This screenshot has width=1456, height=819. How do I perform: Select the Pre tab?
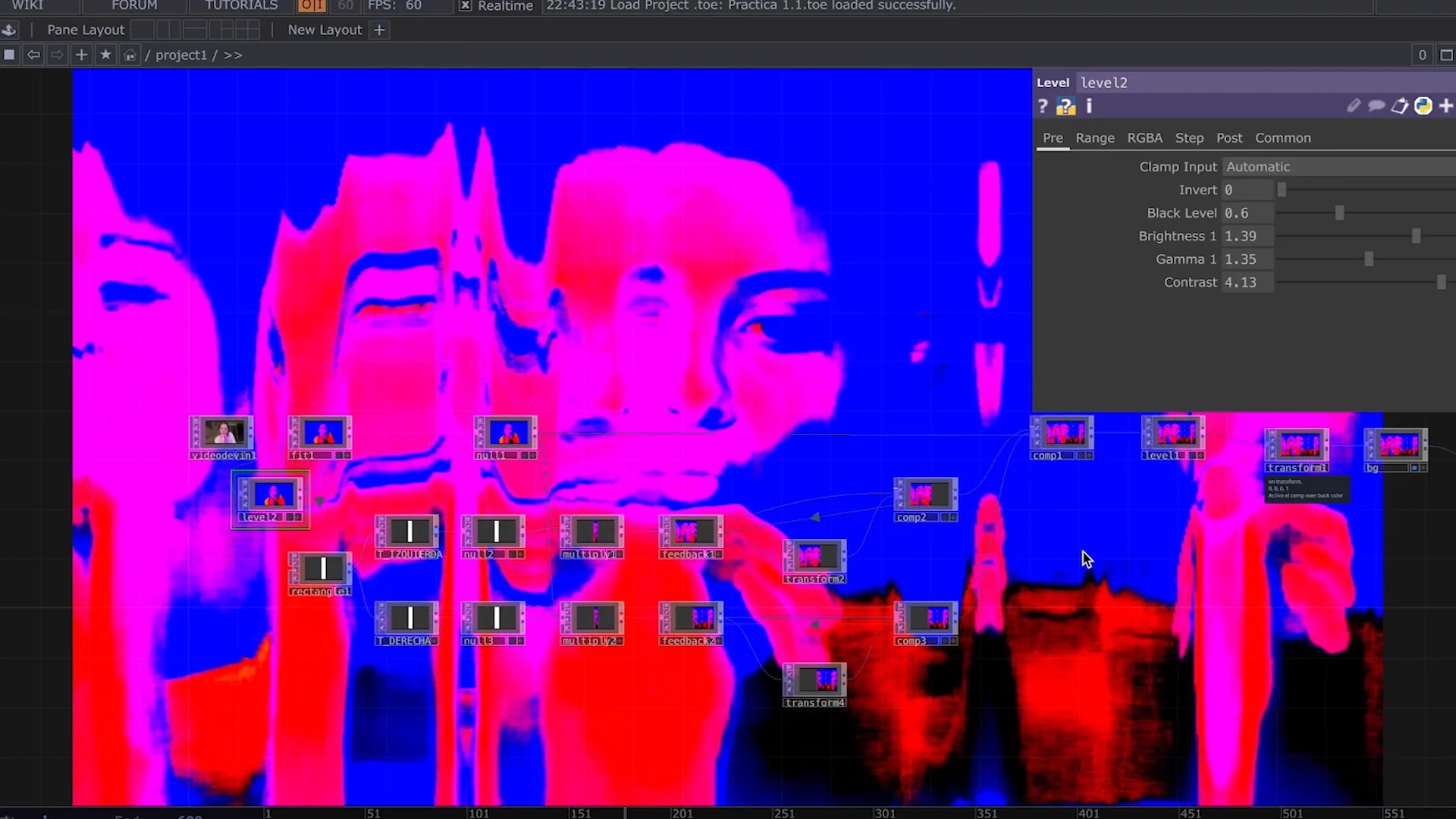[x=1053, y=138]
